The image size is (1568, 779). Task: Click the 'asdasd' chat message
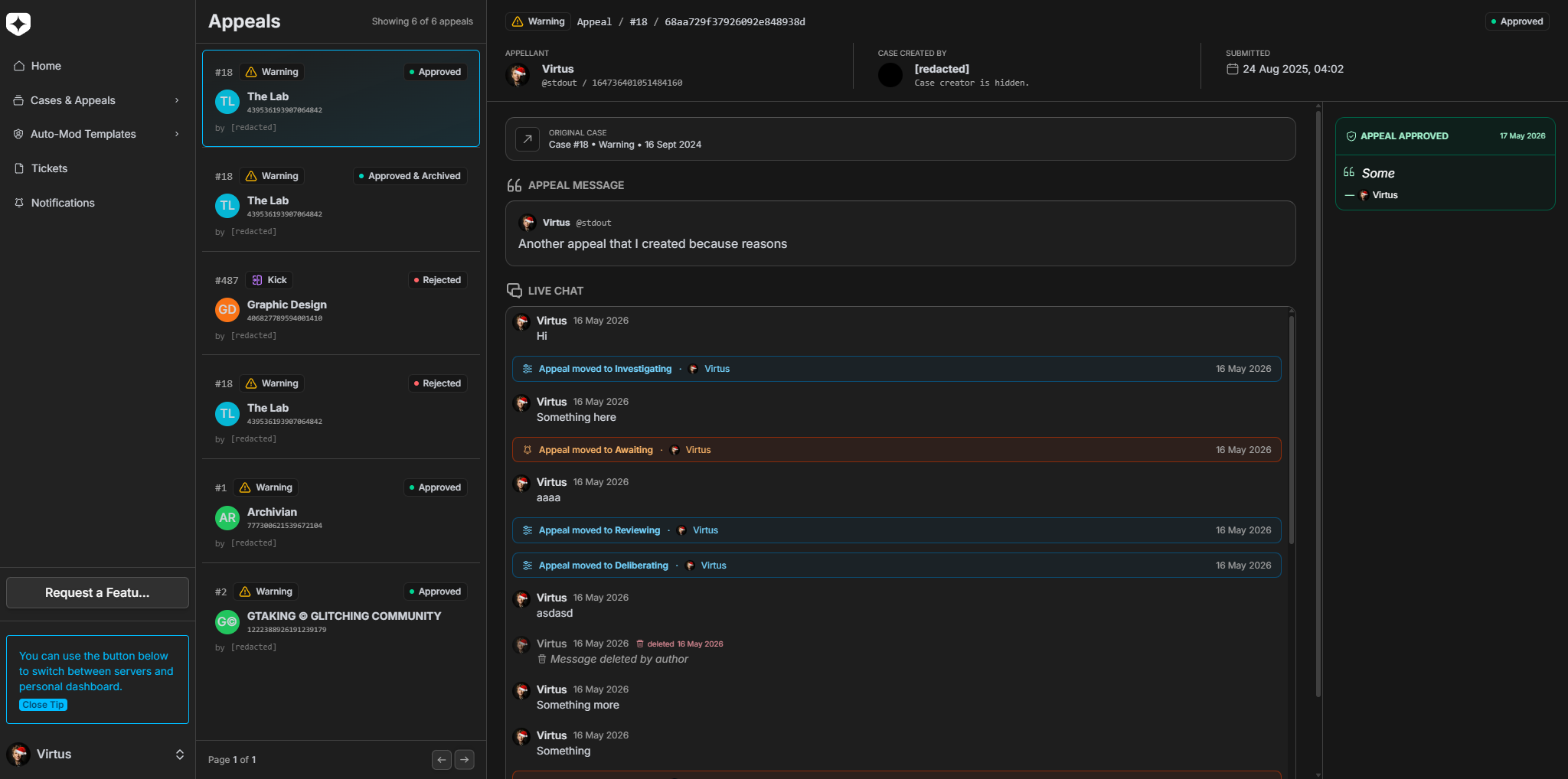(554, 613)
